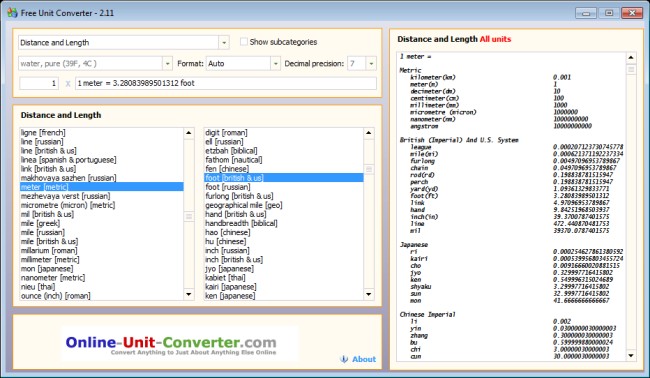
Task: Select ken [japanese] target unit
Action: point(284,296)
